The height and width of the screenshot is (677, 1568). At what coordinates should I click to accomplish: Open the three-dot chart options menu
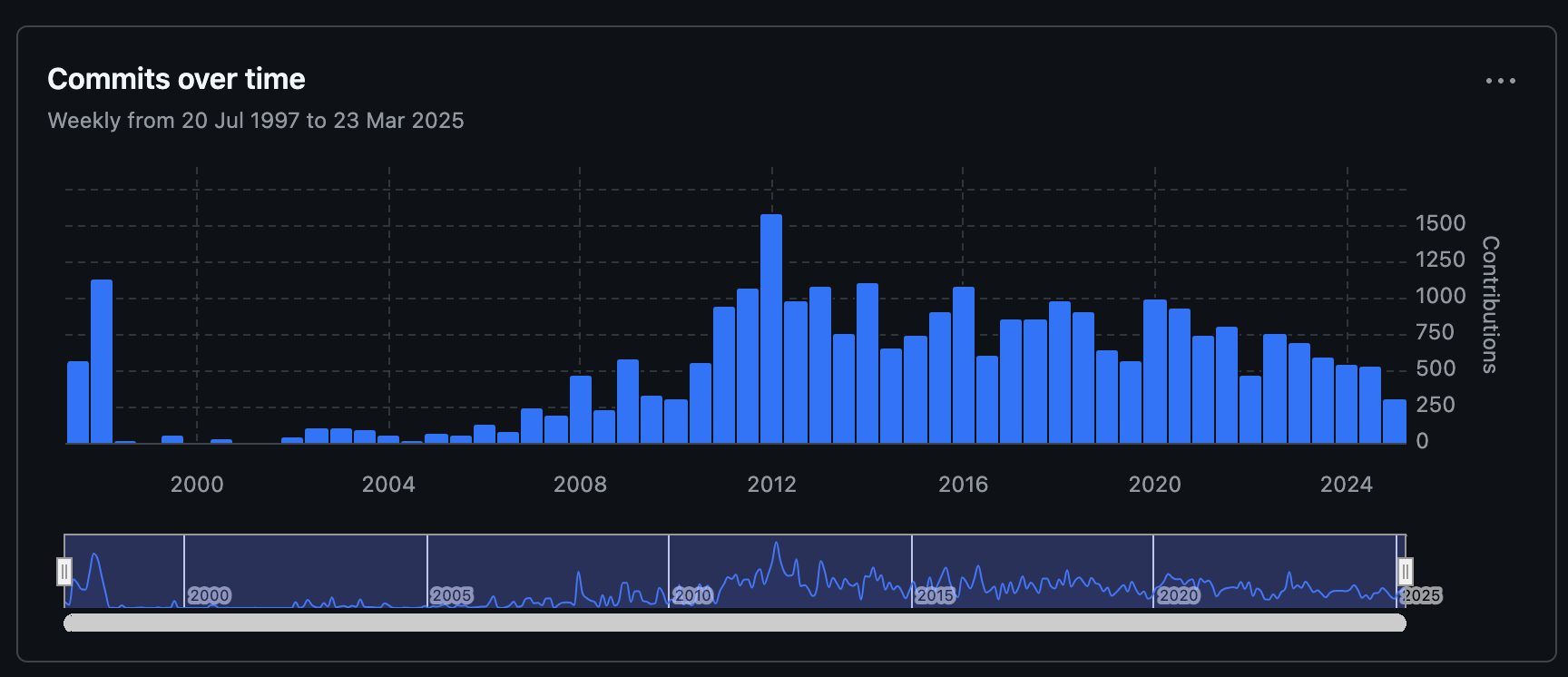(1500, 81)
